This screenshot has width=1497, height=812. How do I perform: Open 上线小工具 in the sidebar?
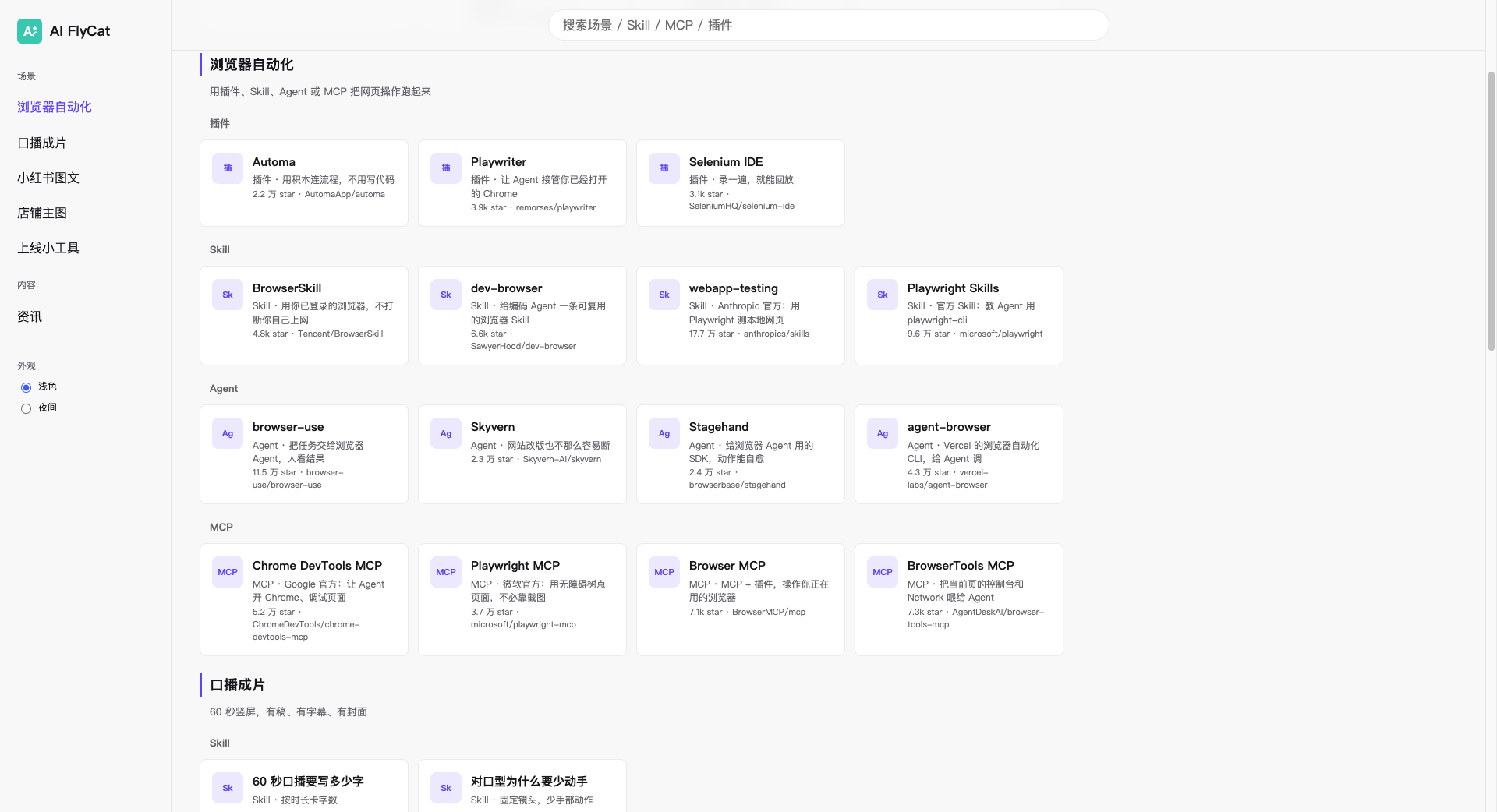tap(48, 248)
